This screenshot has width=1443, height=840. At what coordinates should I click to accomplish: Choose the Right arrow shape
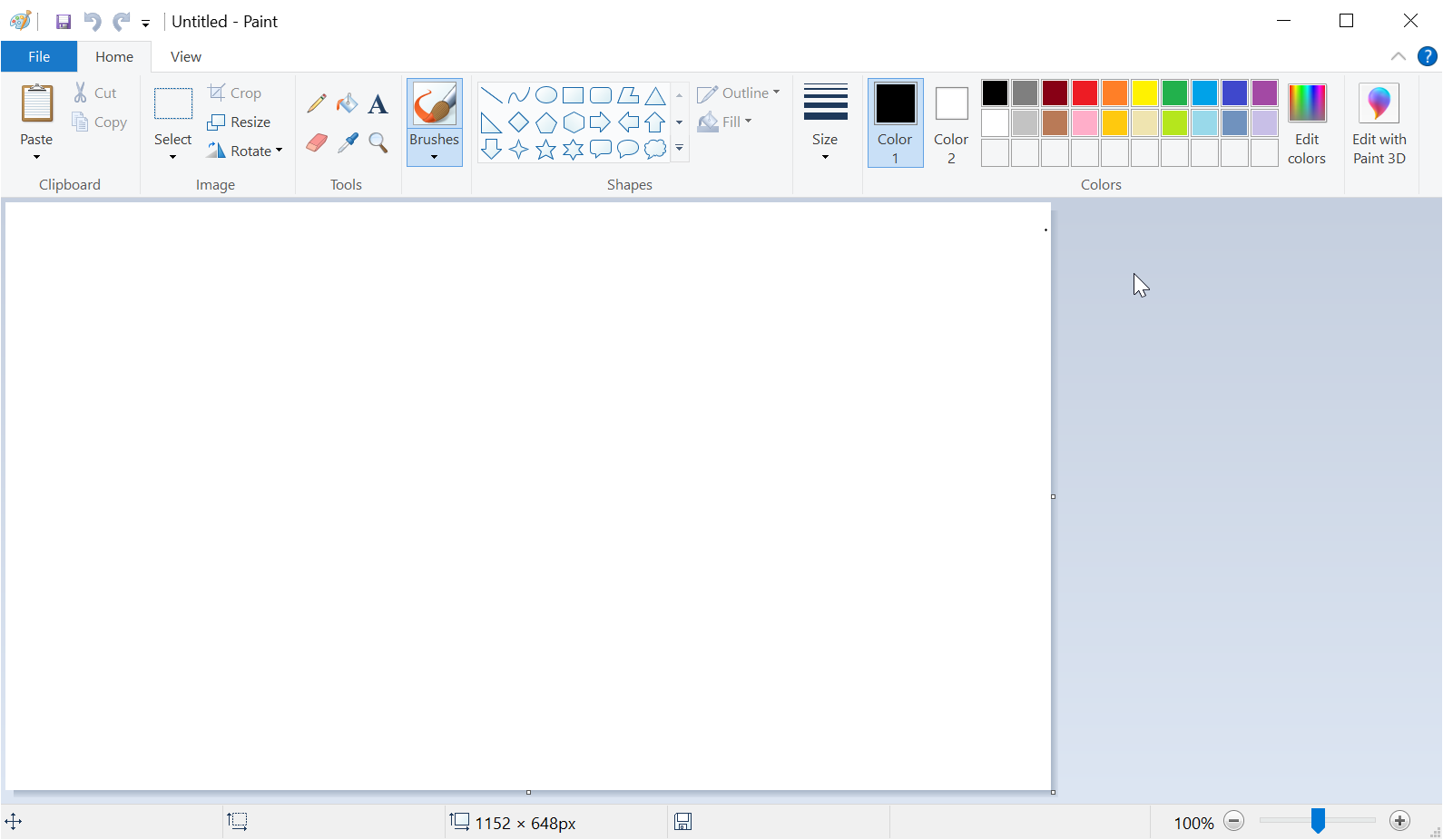click(x=601, y=122)
